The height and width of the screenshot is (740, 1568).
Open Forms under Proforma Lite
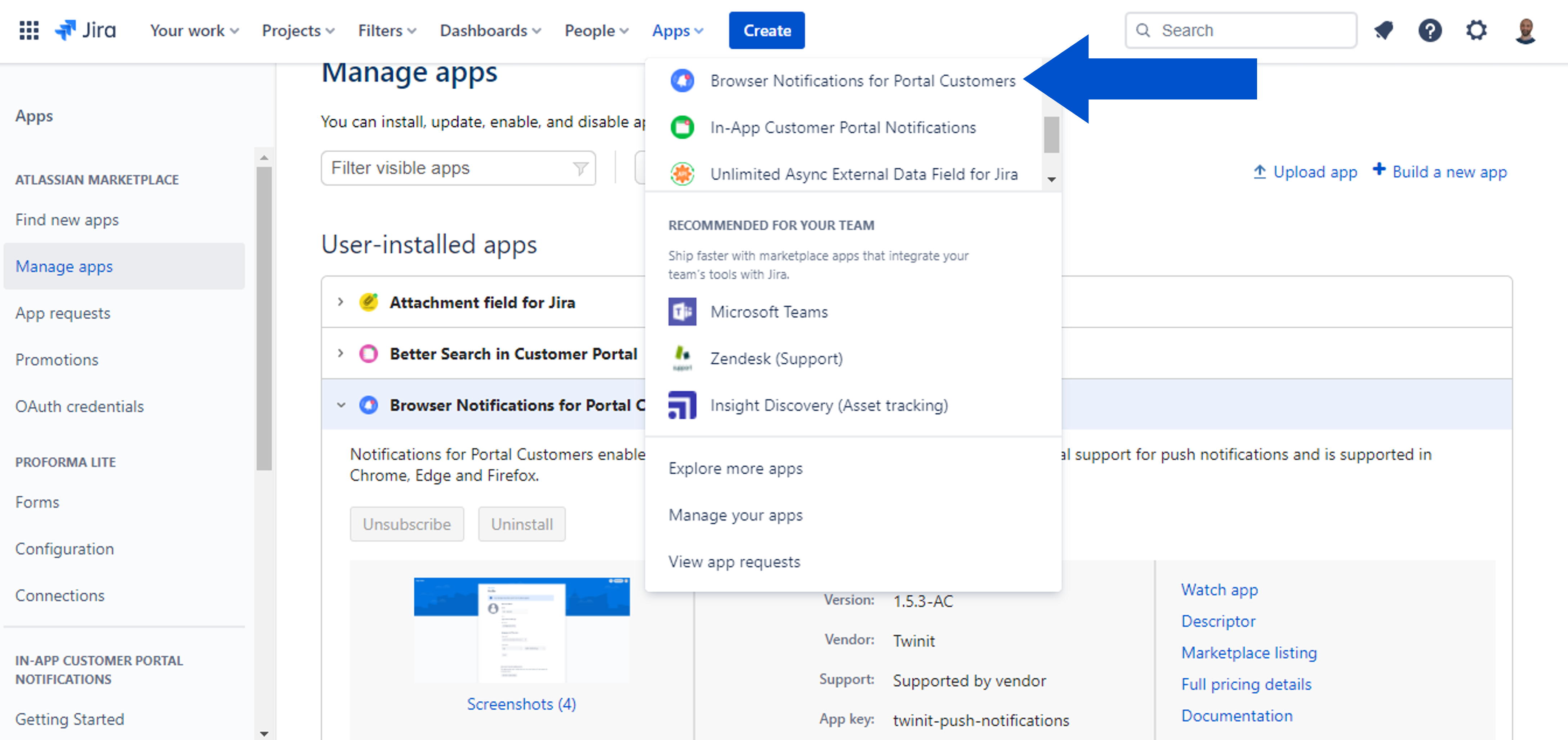point(124,502)
